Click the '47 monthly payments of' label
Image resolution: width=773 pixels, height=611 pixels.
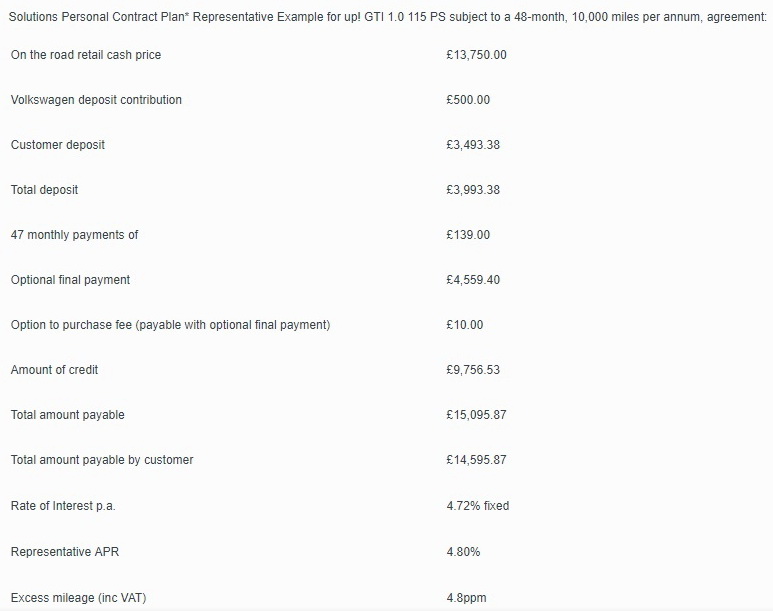tap(75, 235)
